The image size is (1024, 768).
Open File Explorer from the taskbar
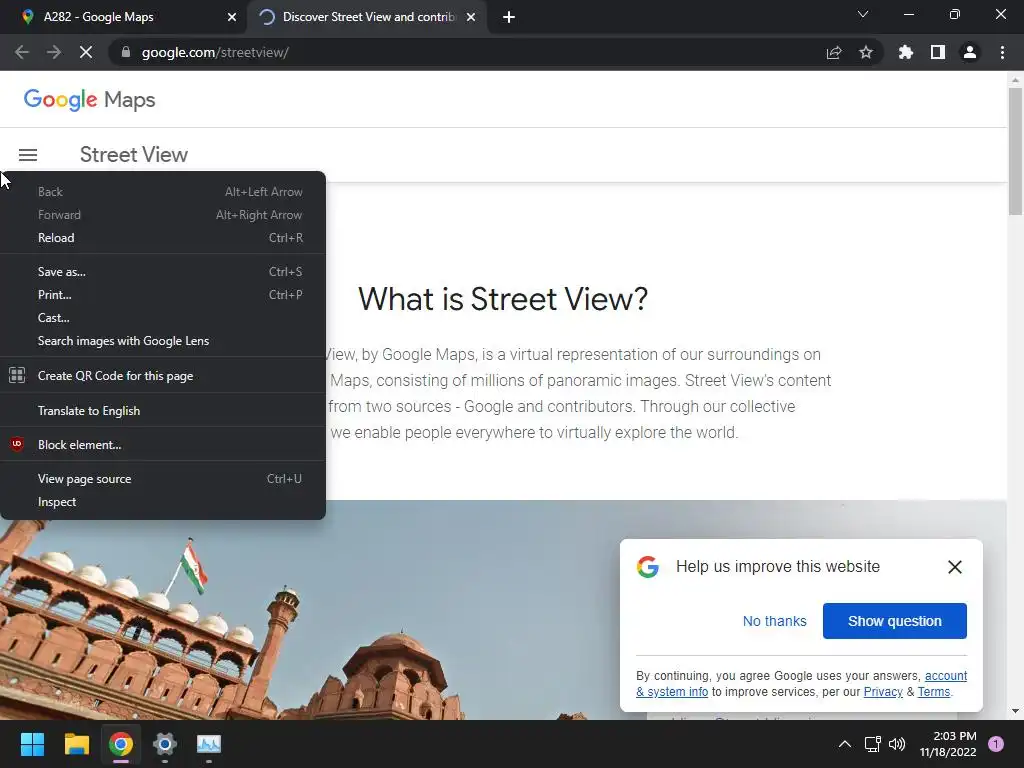click(76, 744)
